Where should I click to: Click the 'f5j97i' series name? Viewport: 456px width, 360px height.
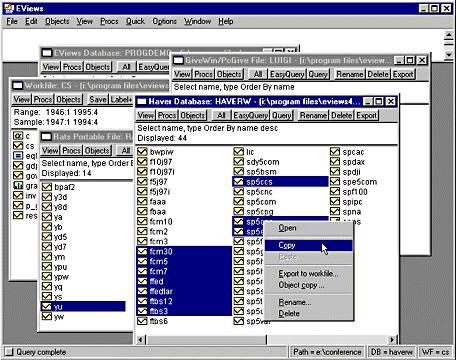tap(160, 192)
